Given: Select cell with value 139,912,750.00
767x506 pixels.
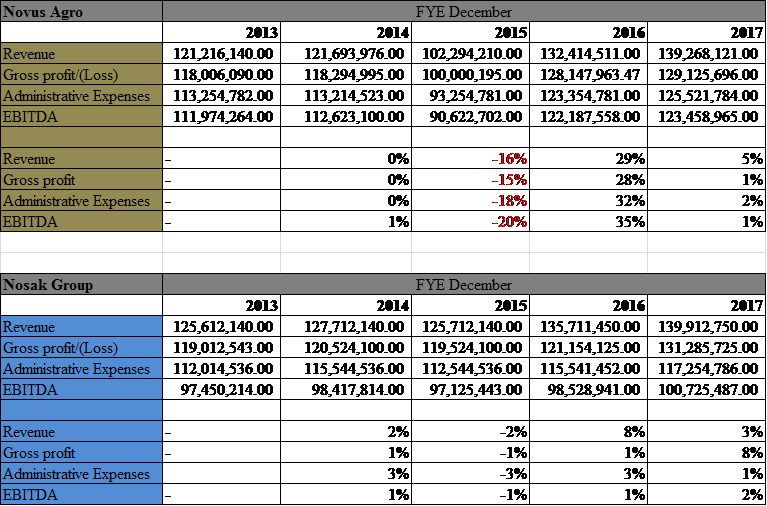Looking at the screenshot, I should [x=706, y=326].
